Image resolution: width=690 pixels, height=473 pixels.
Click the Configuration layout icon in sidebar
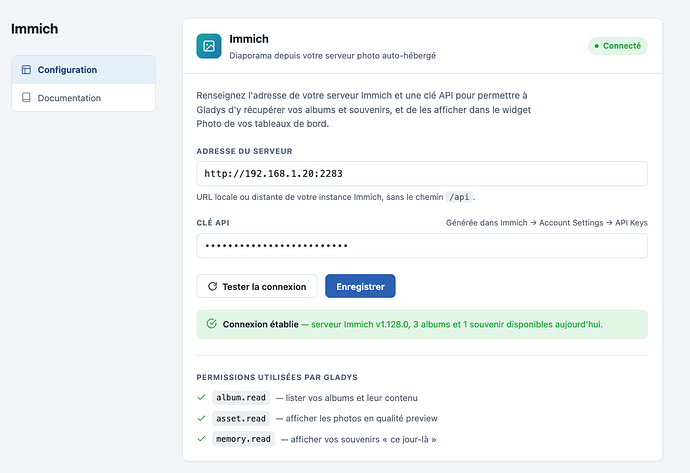tap(26, 70)
